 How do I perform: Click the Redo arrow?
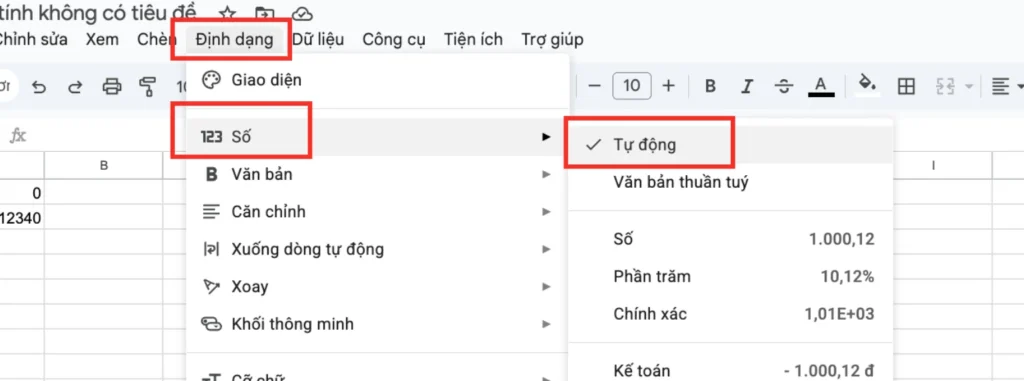pos(76,86)
